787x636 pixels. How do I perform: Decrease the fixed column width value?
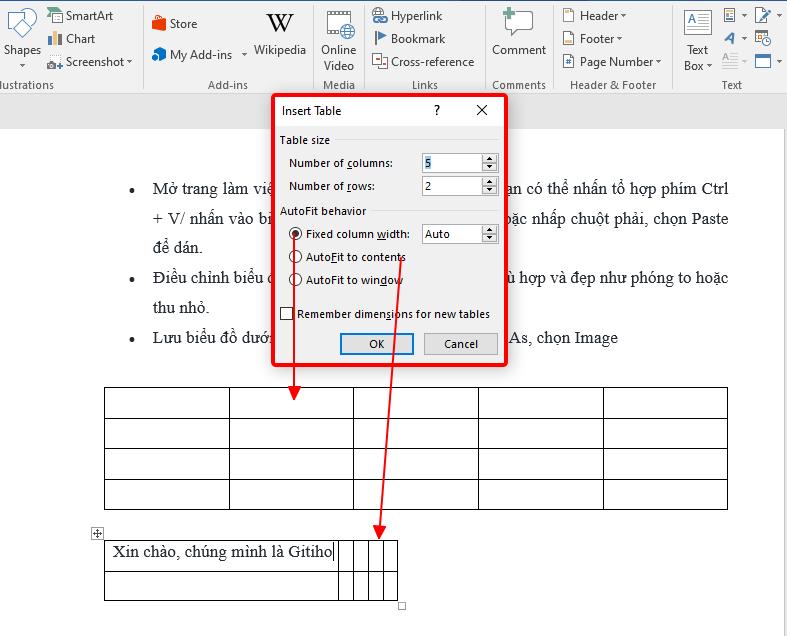point(489,238)
